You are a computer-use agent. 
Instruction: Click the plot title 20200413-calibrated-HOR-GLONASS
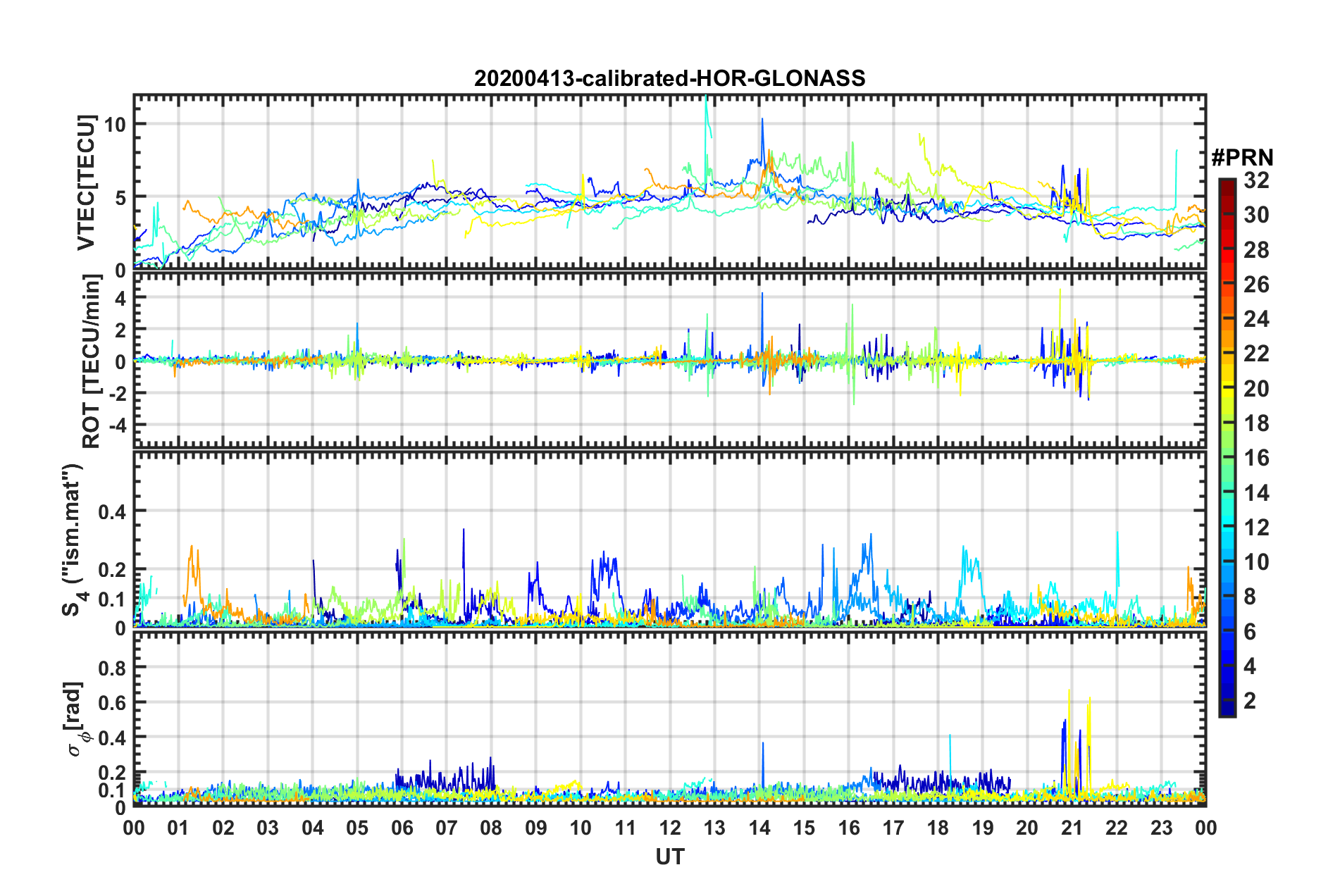[669, 78]
